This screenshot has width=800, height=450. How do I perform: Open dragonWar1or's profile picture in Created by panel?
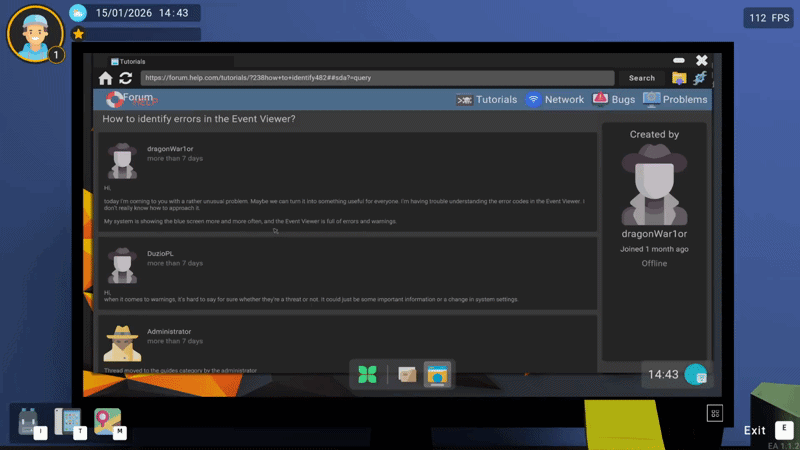coord(654,186)
